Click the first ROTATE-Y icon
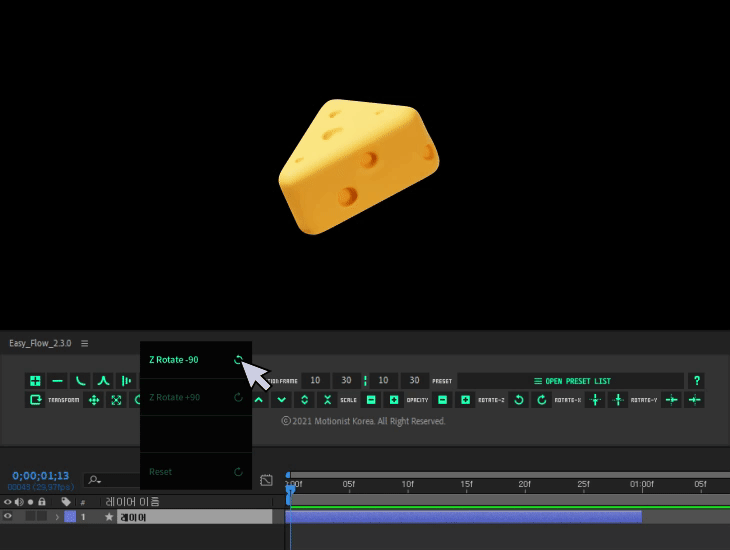Viewport: 730px width, 550px height. coord(671,400)
